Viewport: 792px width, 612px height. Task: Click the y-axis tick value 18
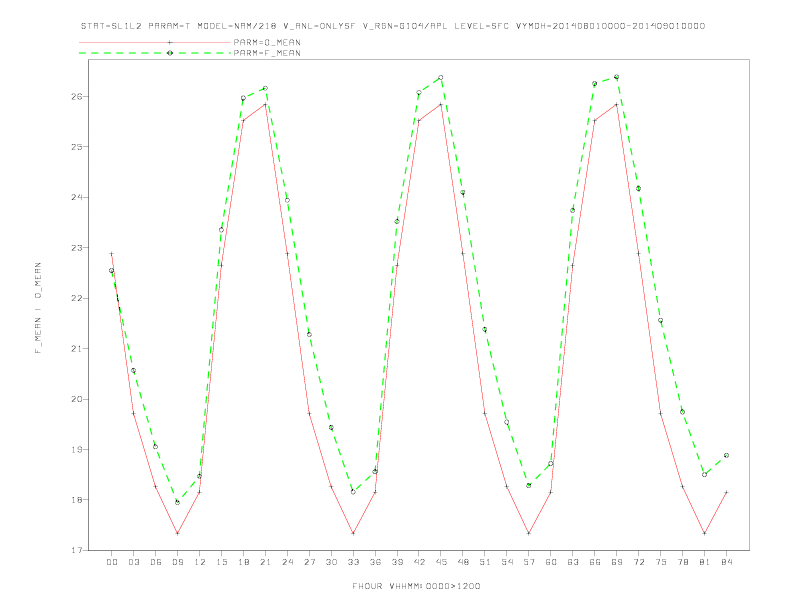[77, 500]
